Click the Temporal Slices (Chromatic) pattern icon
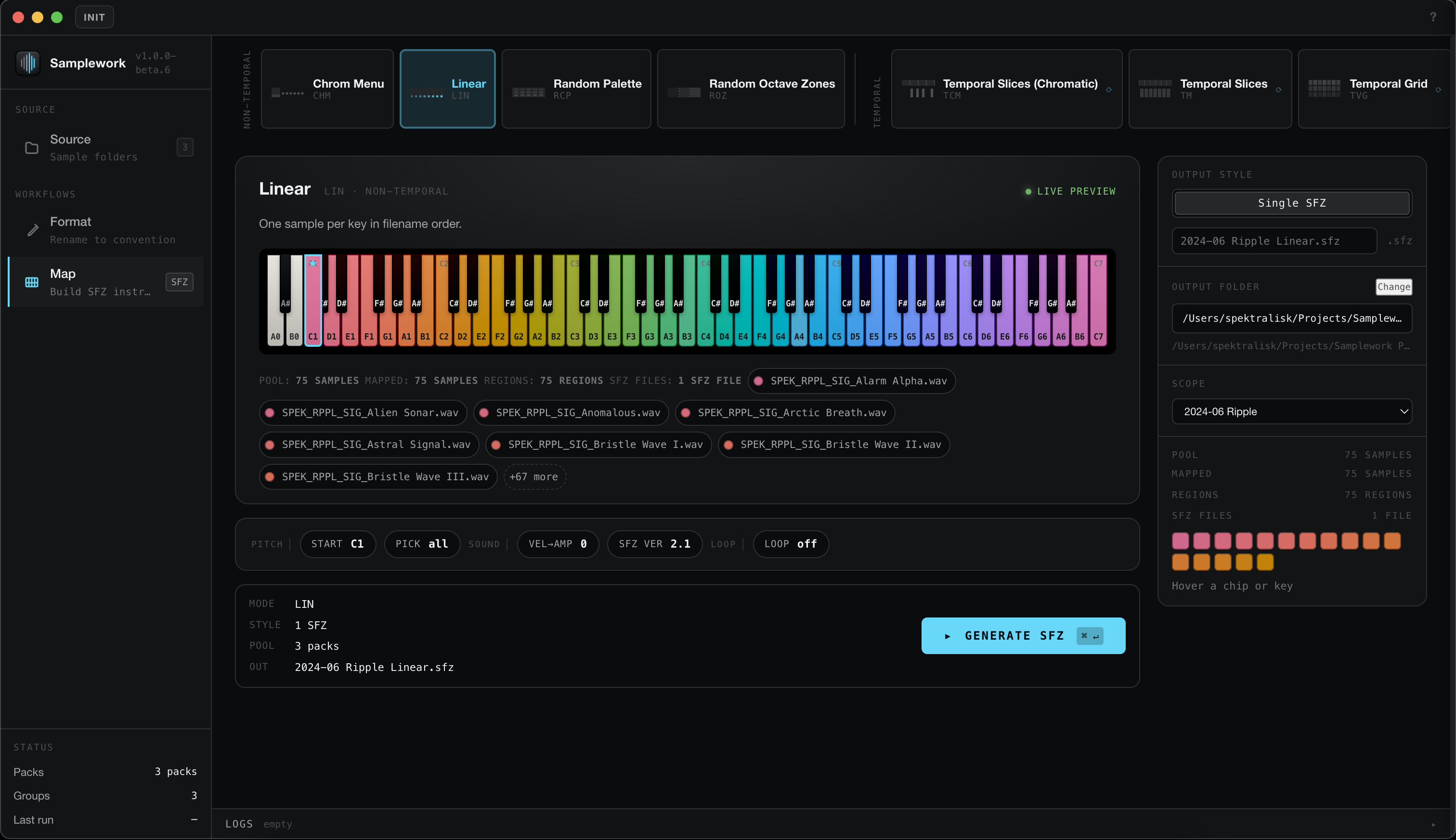 pos(918,89)
